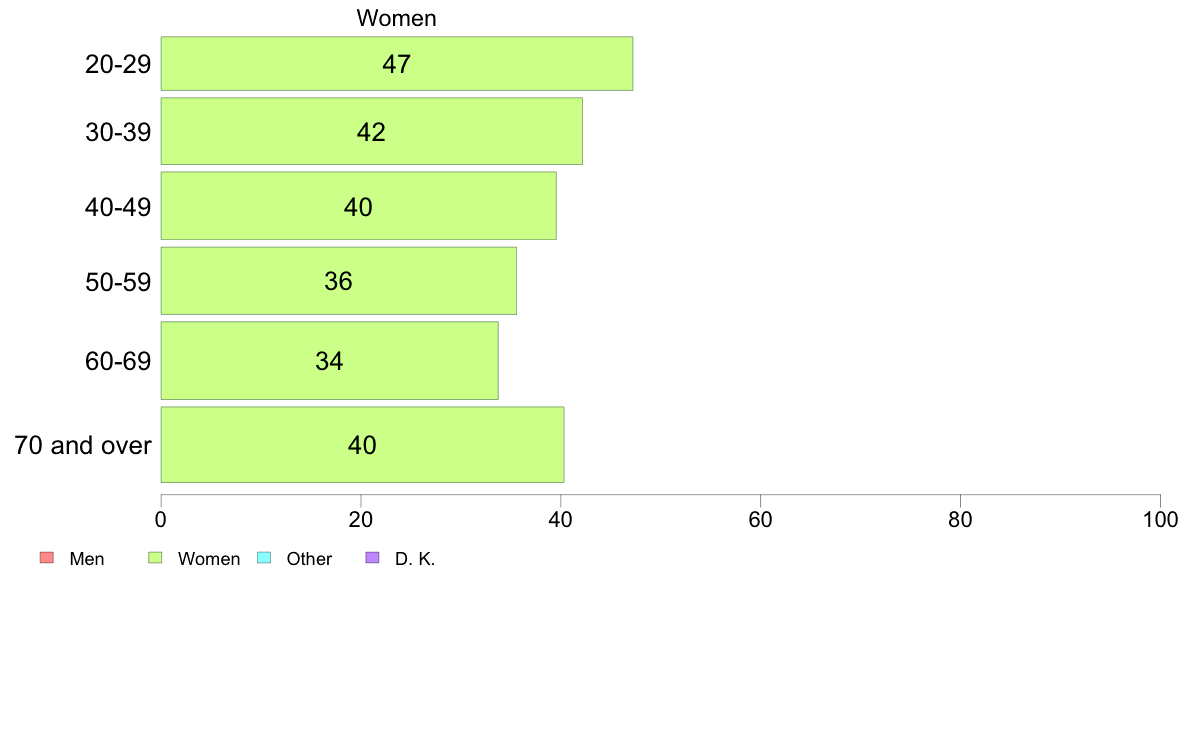Click the Men legend text
The width and height of the screenshot is (1188, 736).
[x=86, y=559]
